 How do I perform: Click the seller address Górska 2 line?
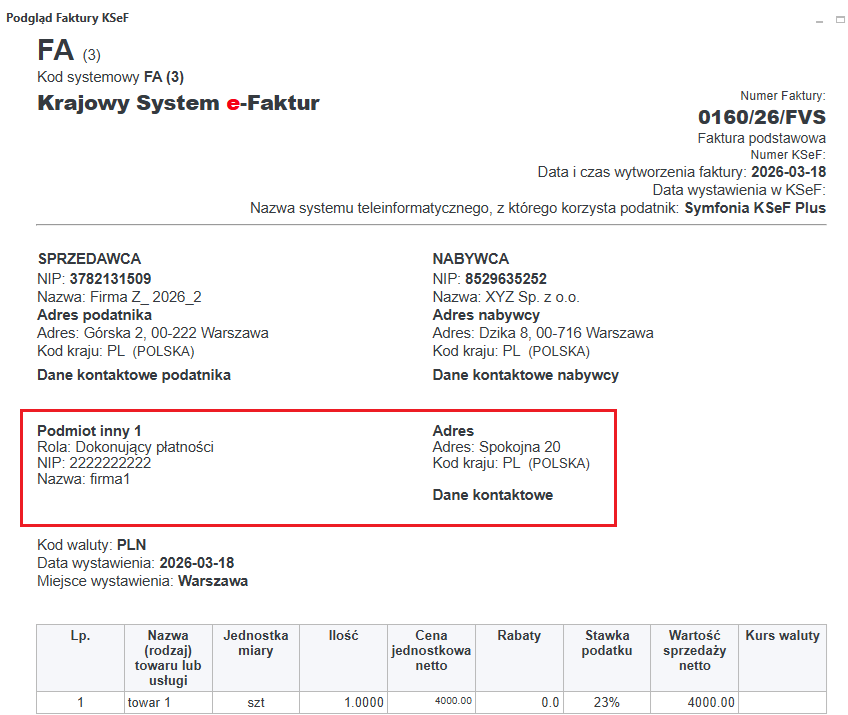coord(152,333)
